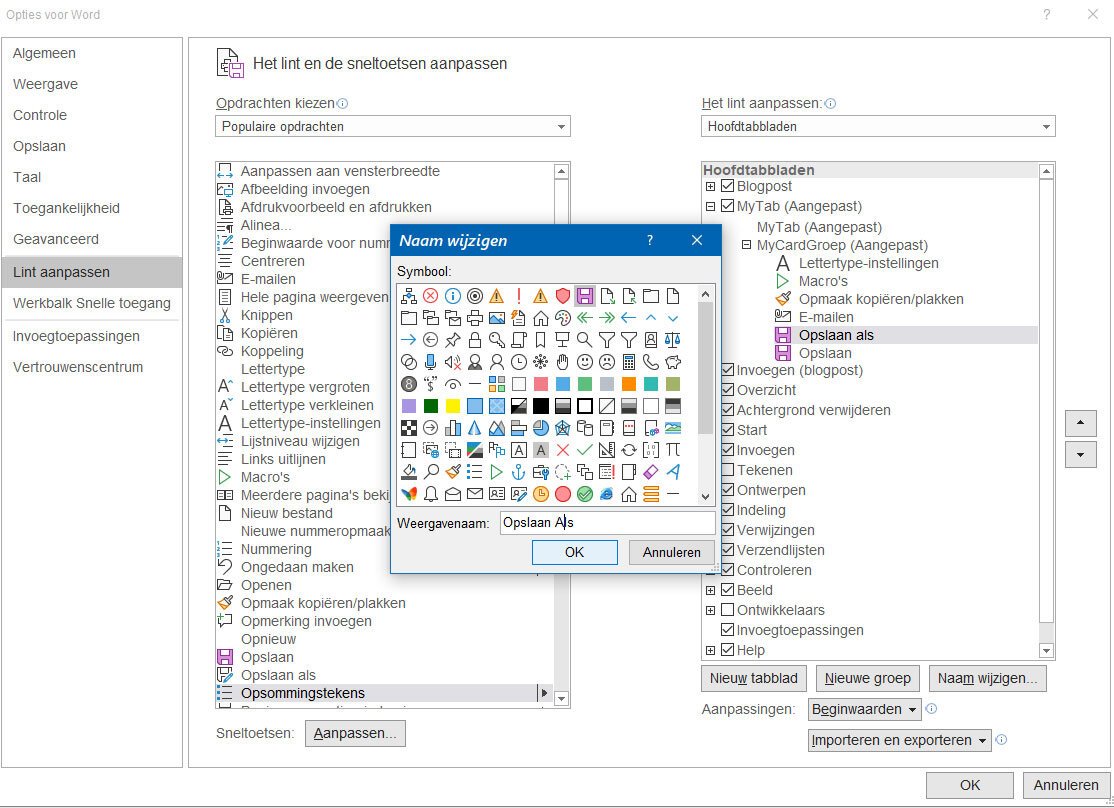Open Sneltoetsen Aanpassen... button
This screenshot has height=808, width=1114.
[355, 733]
